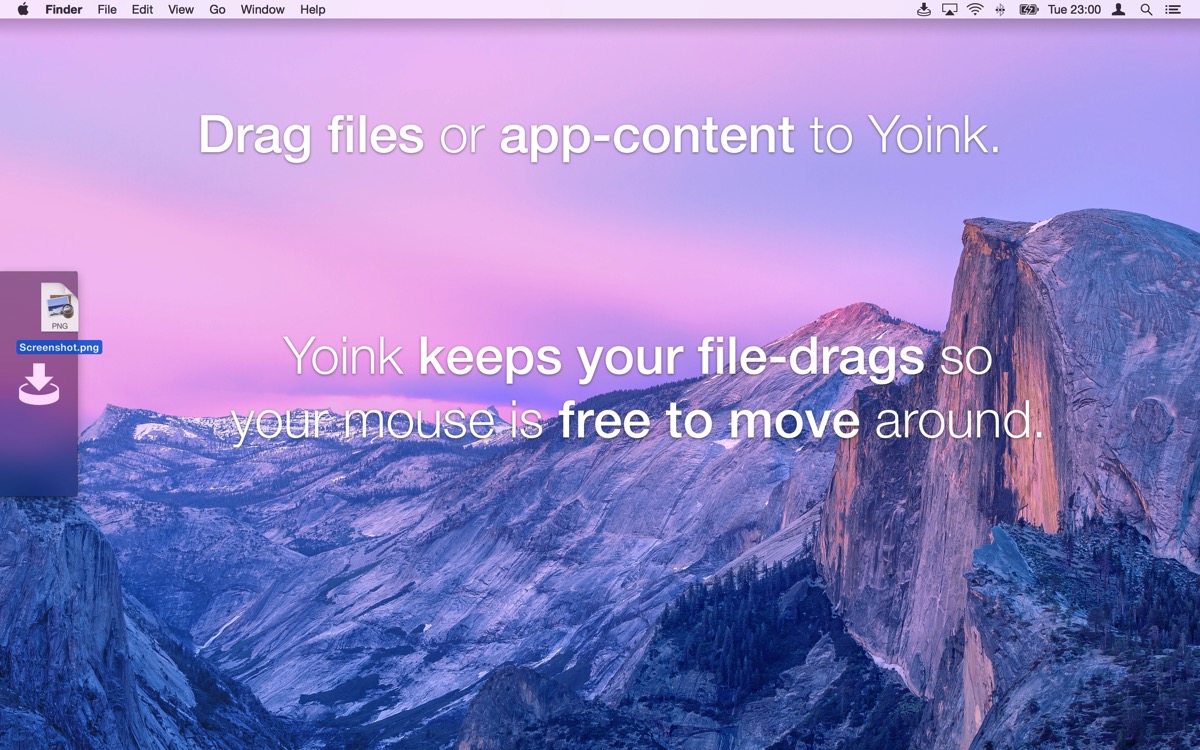
Task: Select the Screenshot.png filename label
Action: 59,348
